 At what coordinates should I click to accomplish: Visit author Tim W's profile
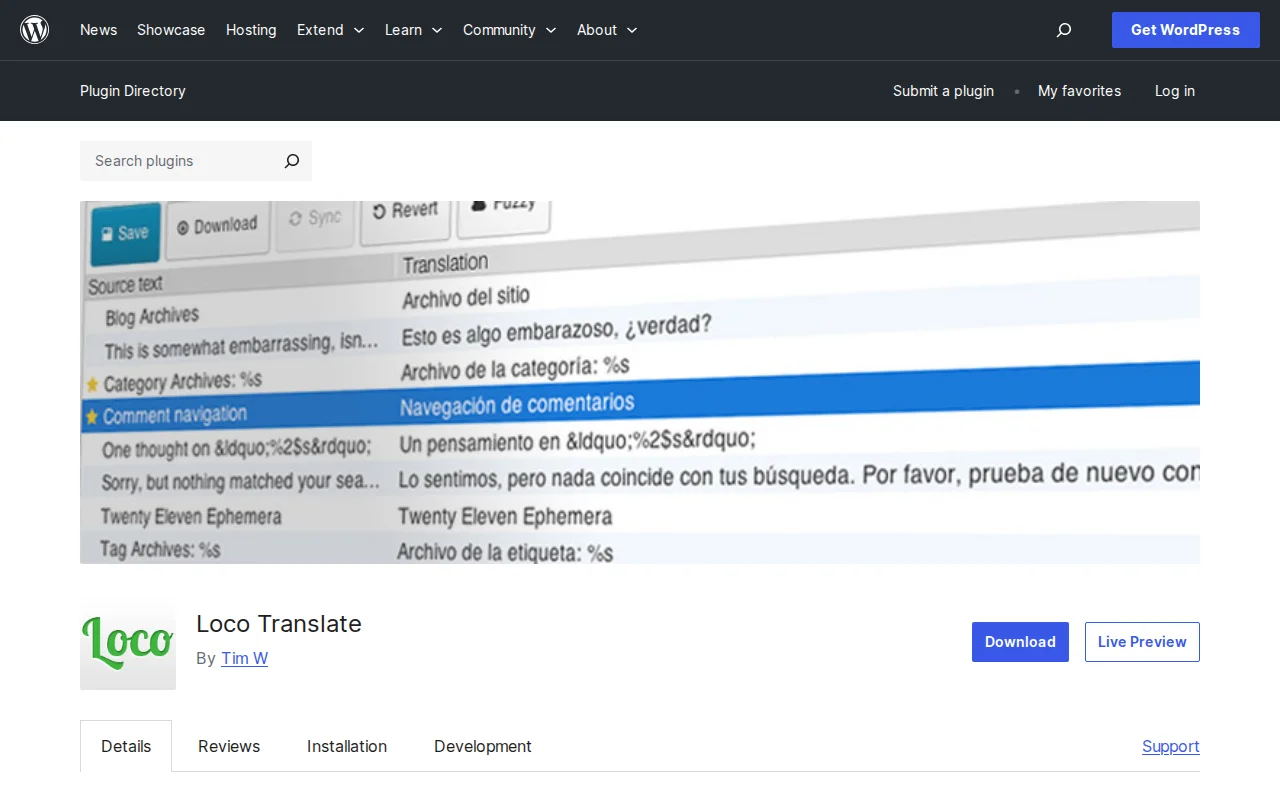coord(244,658)
